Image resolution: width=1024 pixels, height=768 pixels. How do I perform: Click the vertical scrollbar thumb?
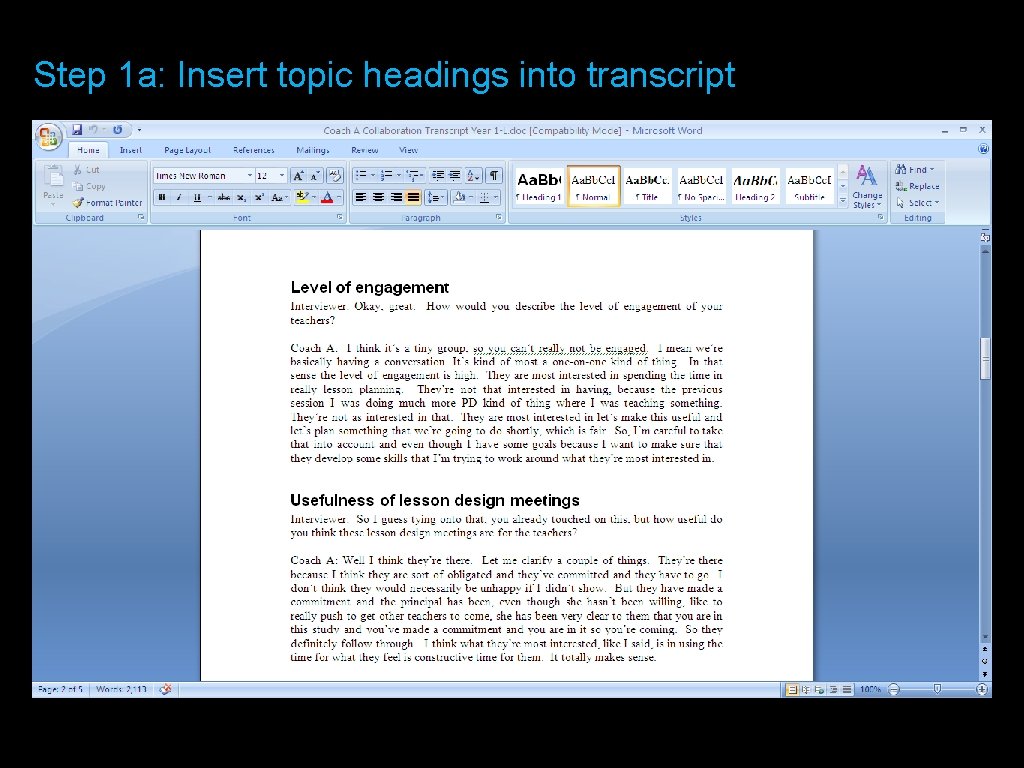tap(985, 359)
